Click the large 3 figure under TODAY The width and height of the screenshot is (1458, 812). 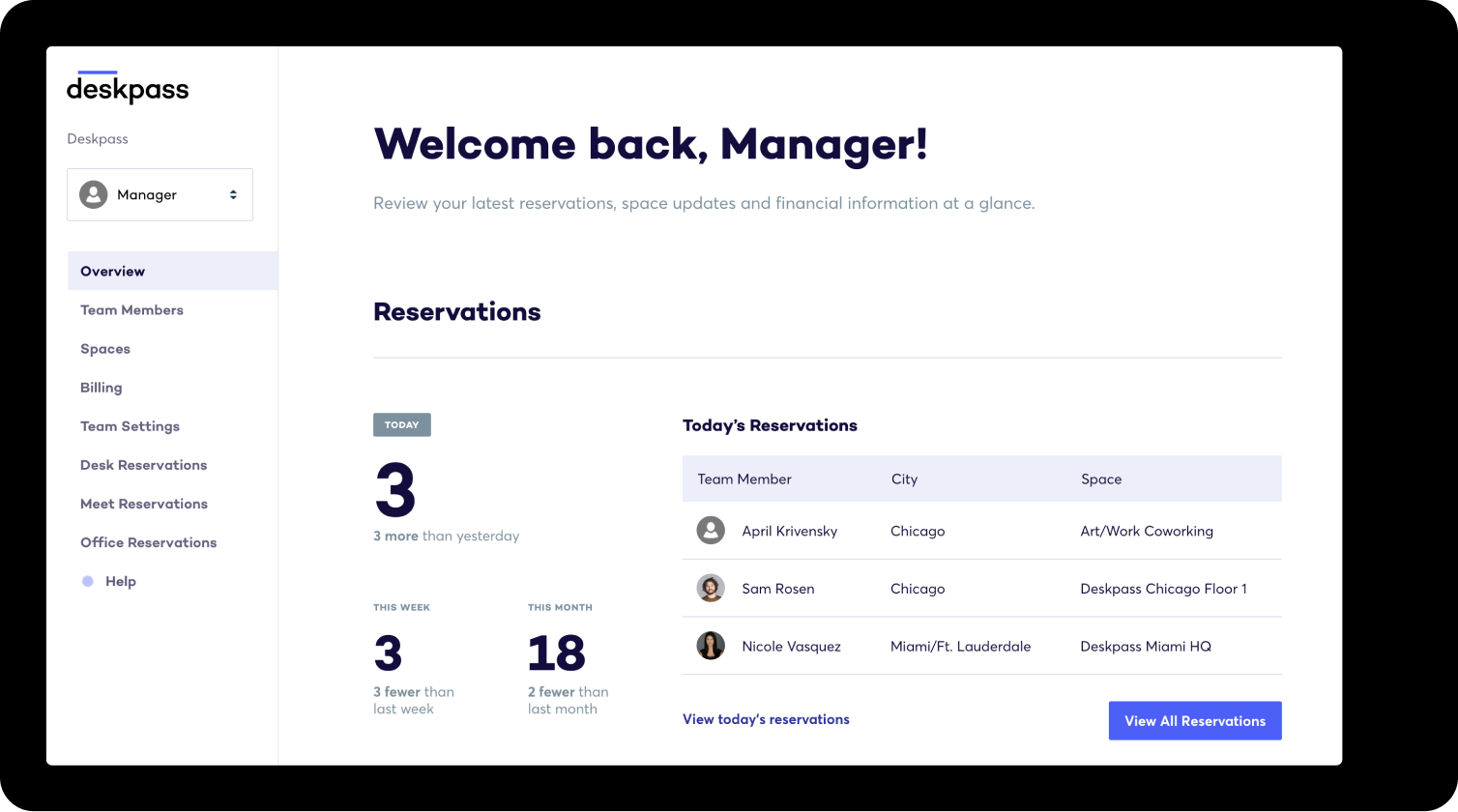tap(395, 489)
